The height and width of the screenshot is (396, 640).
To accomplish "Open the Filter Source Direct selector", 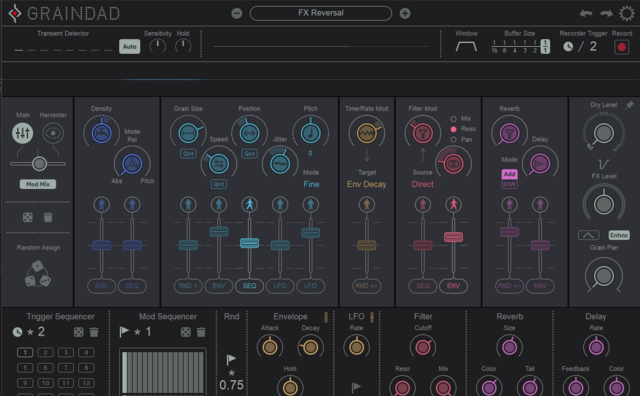I will tap(422, 184).
